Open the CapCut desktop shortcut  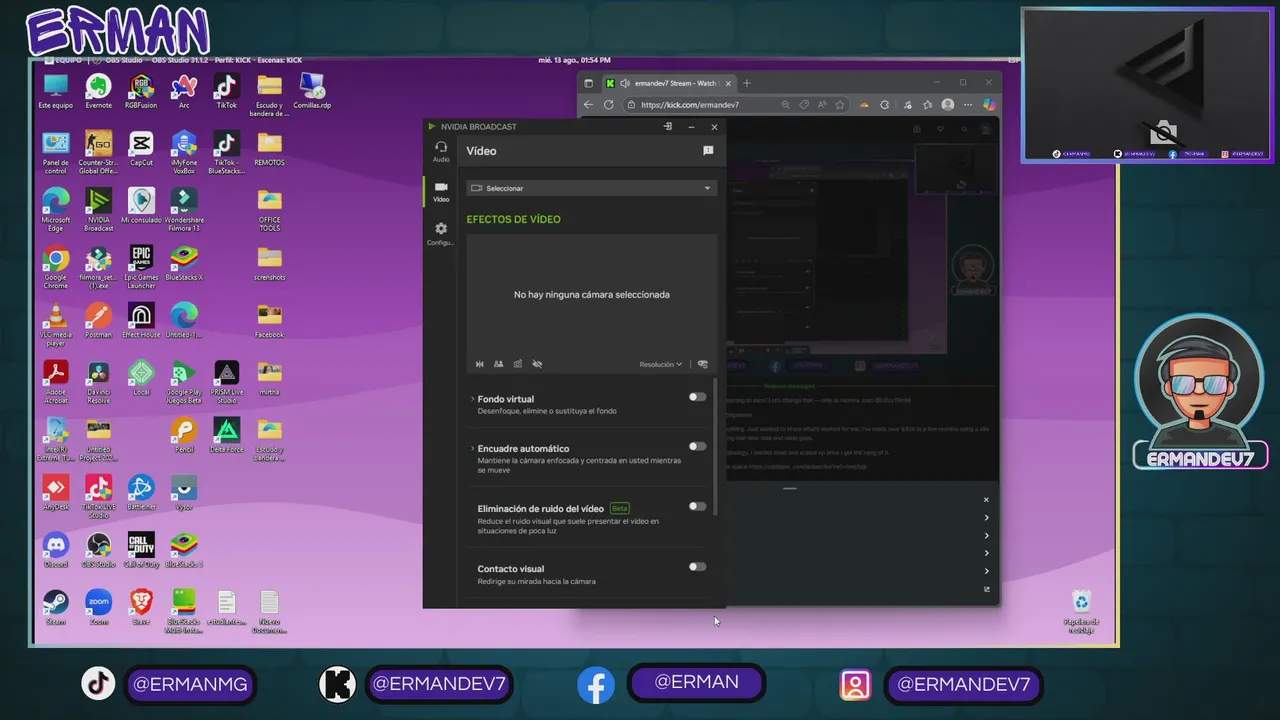pos(141,148)
